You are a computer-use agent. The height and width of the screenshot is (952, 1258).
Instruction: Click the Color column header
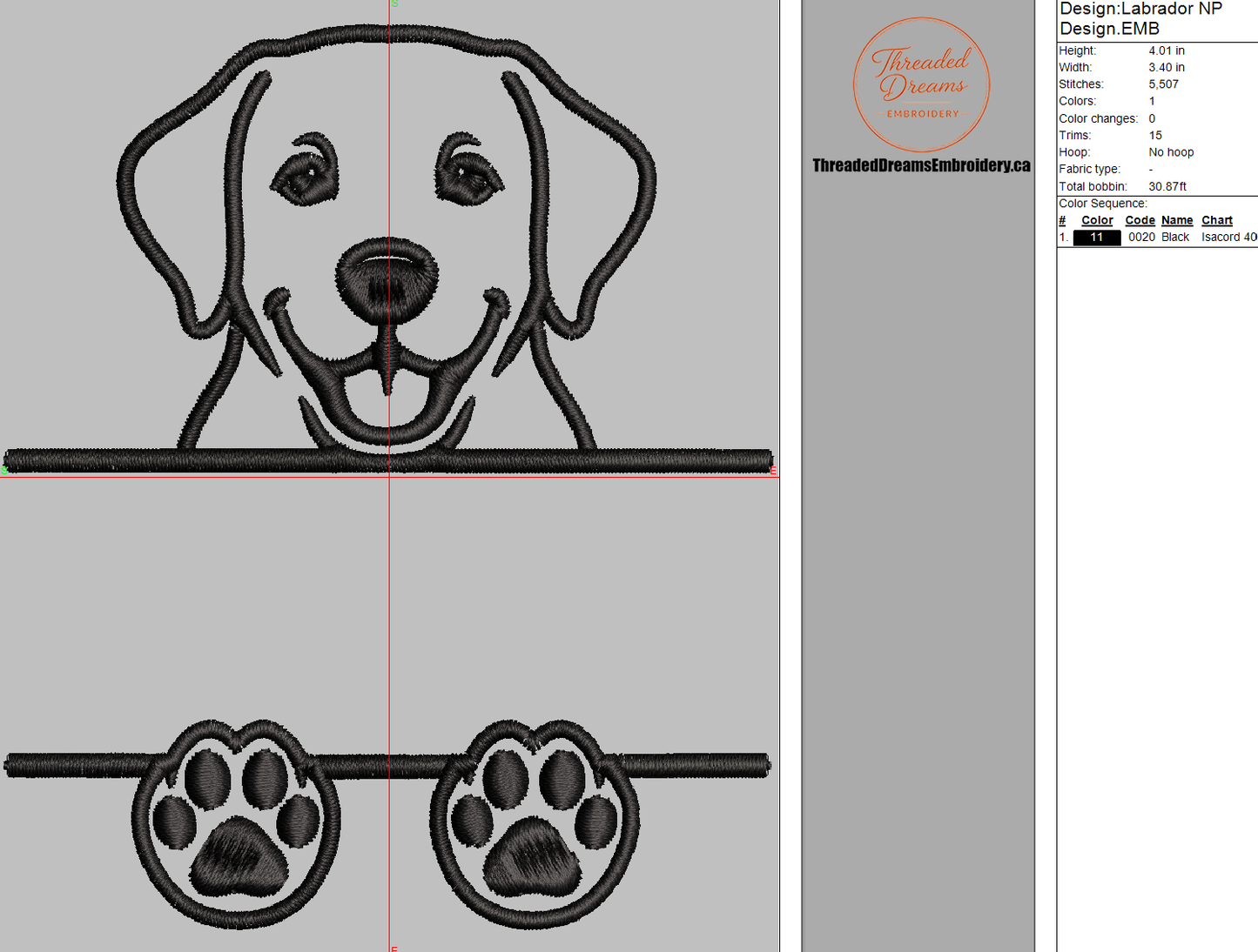(1097, 221)
